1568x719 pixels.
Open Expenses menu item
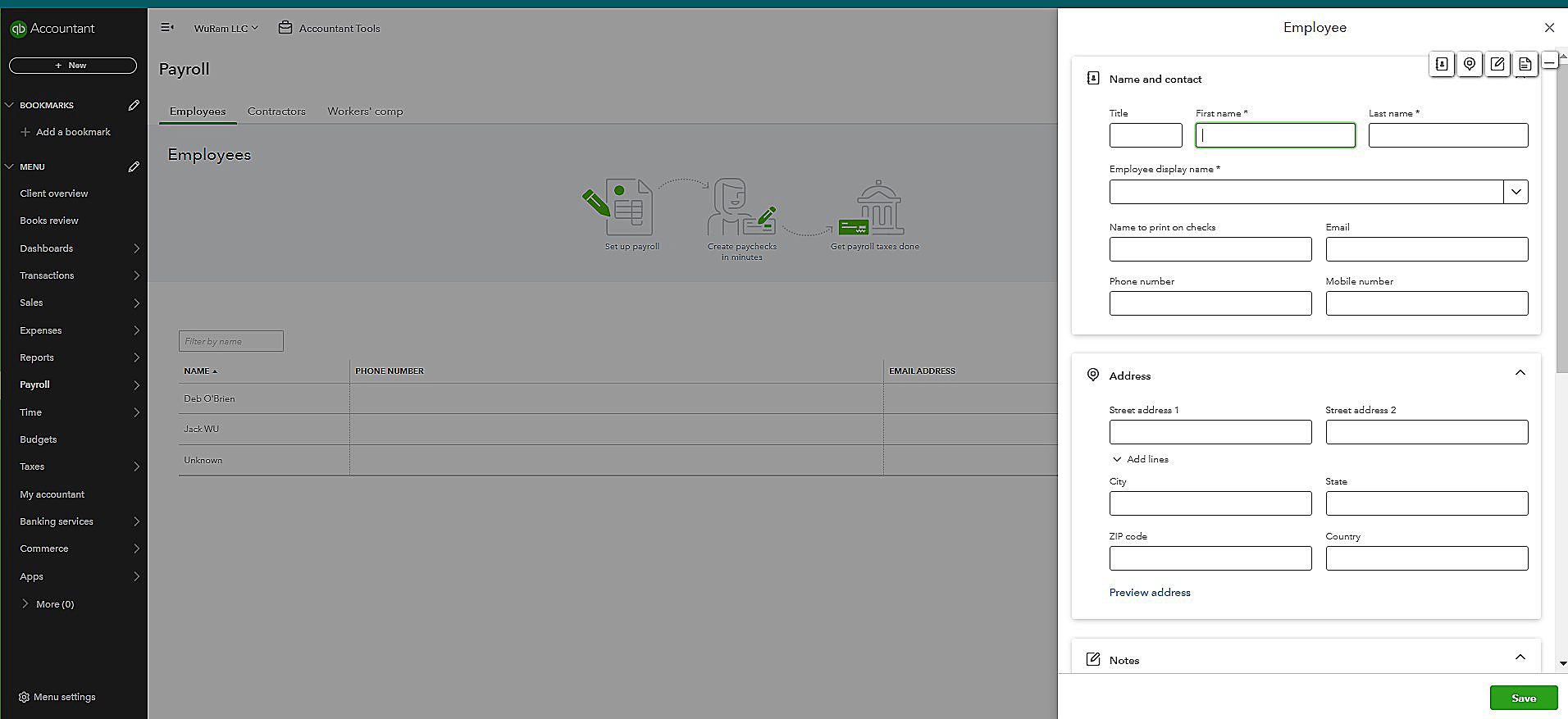coord(41,330)
